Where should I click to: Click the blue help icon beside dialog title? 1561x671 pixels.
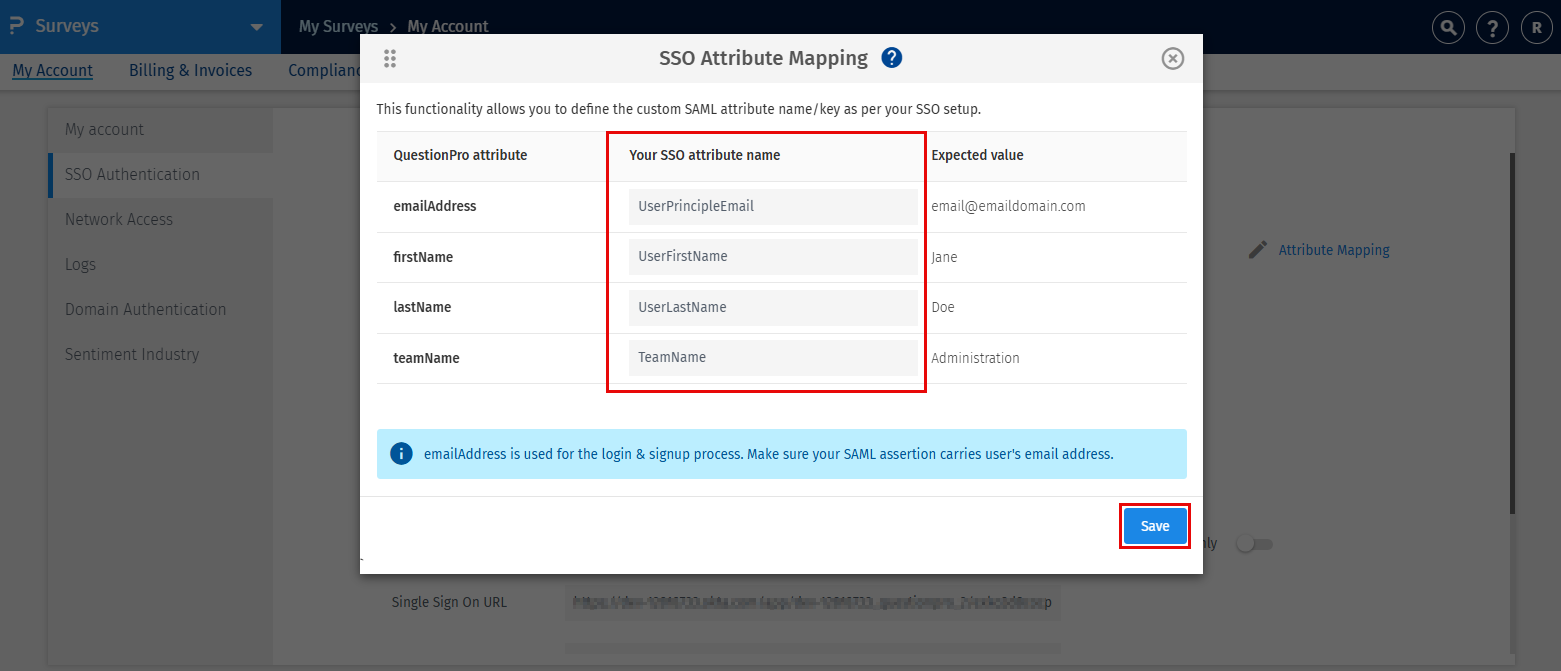coord(892,58)
